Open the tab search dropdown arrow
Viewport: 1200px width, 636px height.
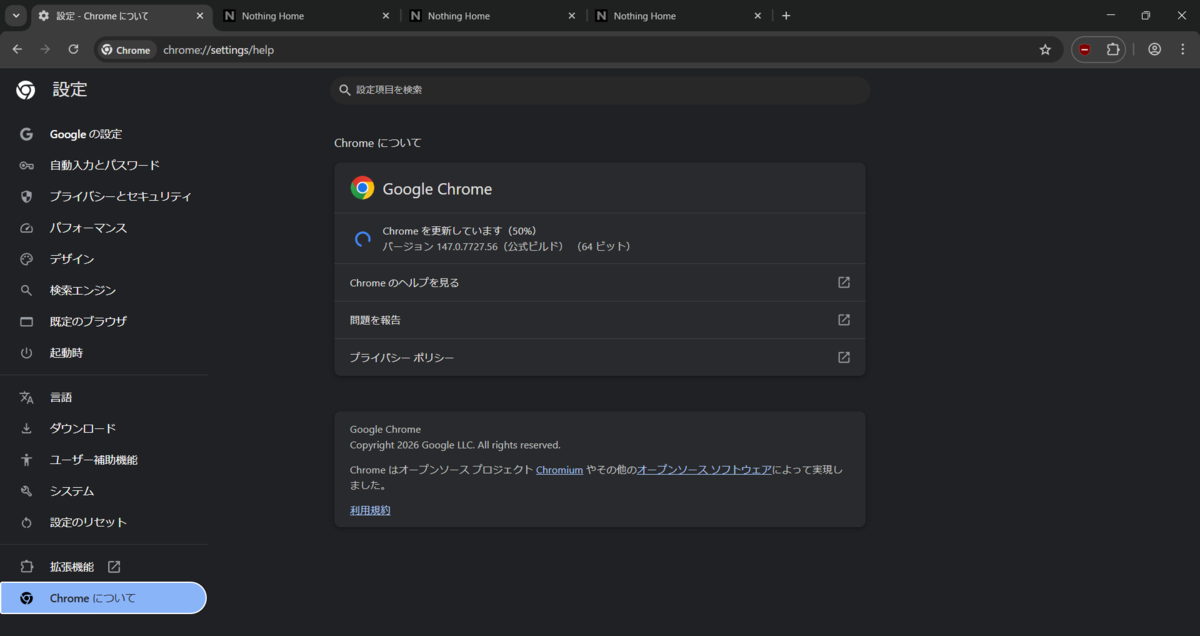tap(16, 16)
